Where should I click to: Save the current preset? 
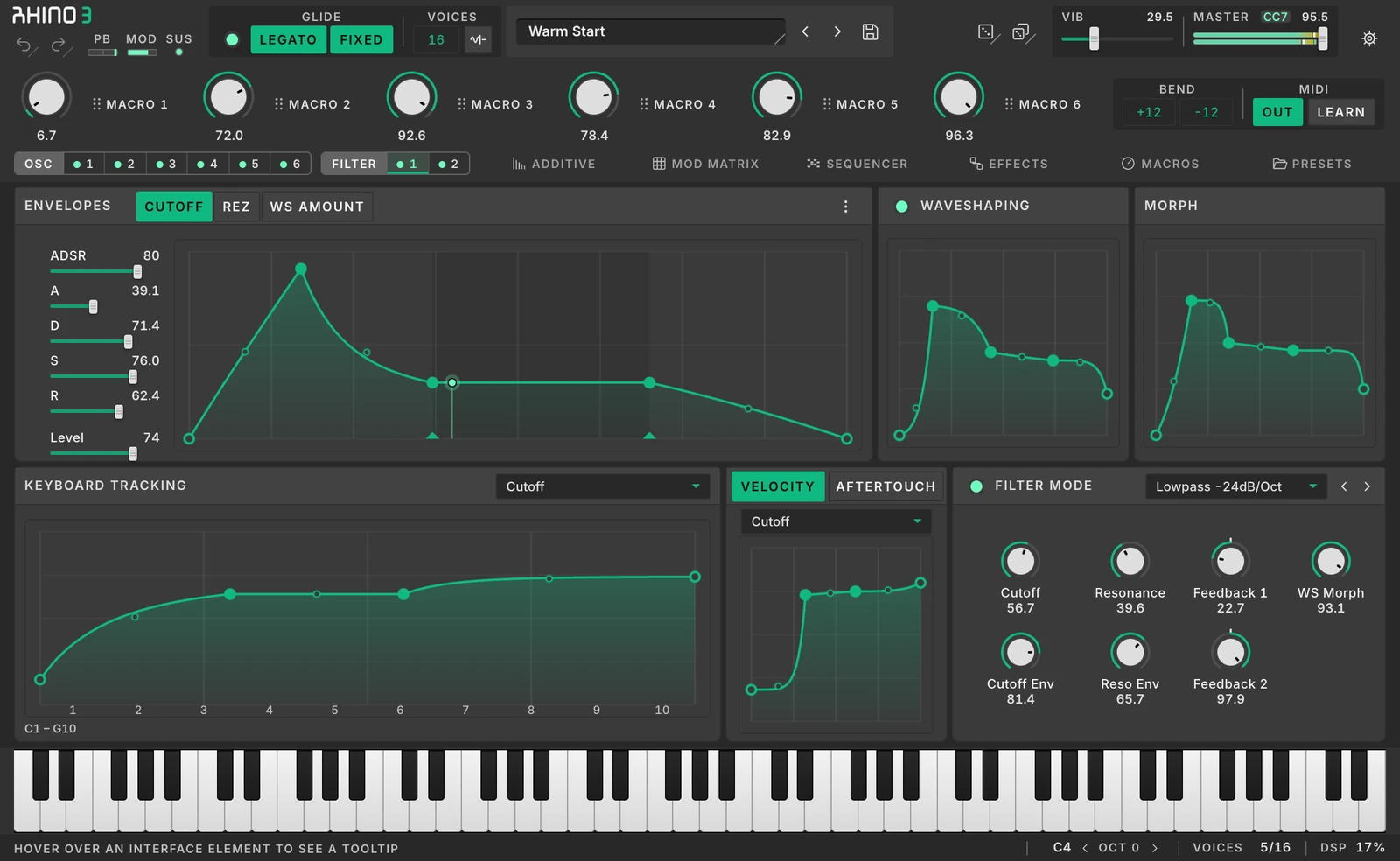point(870,31)
